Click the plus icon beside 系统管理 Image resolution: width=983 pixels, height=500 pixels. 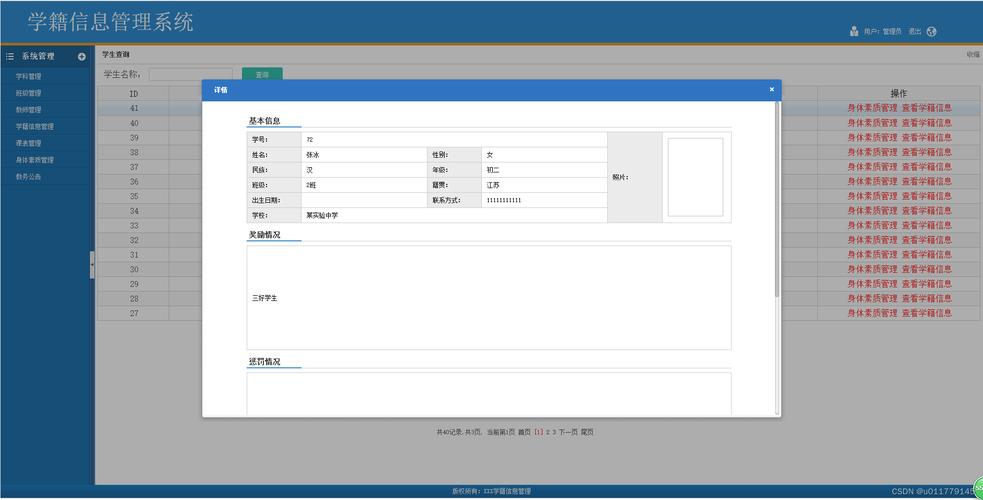[82, 56]
